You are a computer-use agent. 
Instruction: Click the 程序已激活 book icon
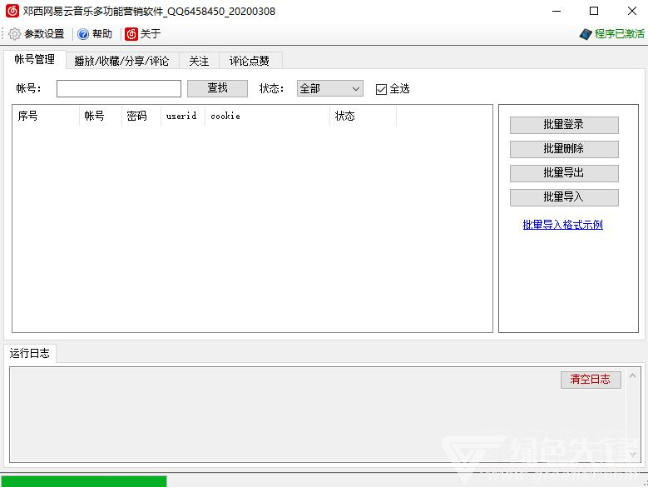click(x=586, y=34)
